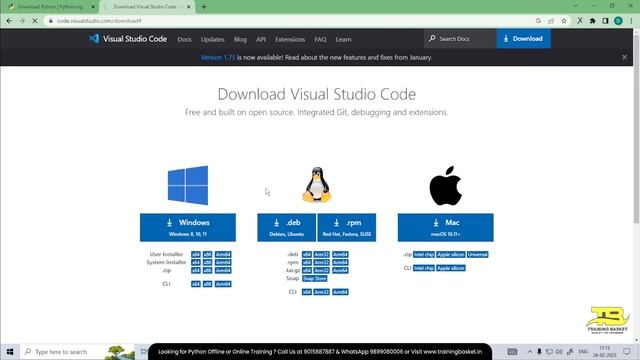Image resolution: width=640 pixels, height=360 pixels.
Task: Open the FAQ nav link
Action: [x=320, y=39]
